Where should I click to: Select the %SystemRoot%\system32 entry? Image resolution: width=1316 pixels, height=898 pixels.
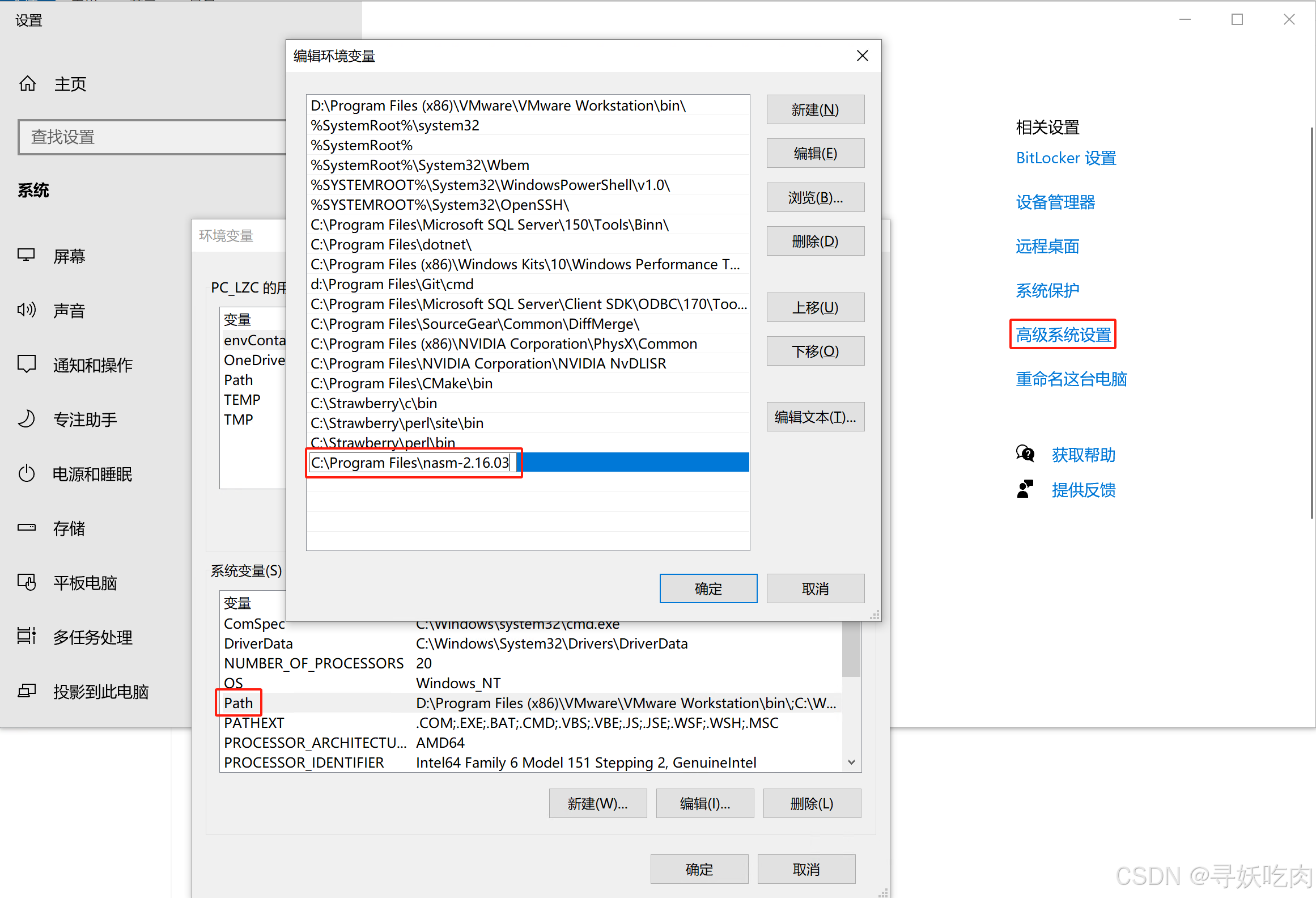coord(528,125)
